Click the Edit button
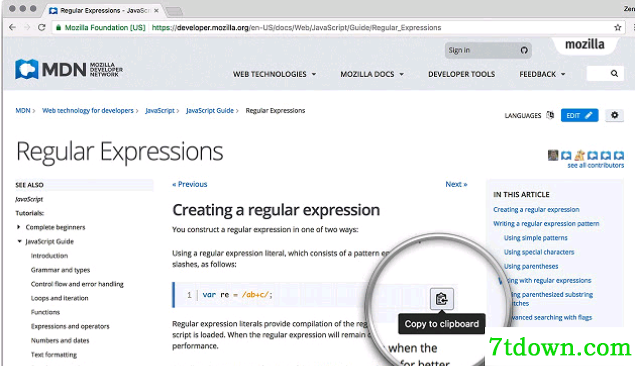The height and width of the screenshot is (366, 635). pyautogui.click(x=579, y=115)
